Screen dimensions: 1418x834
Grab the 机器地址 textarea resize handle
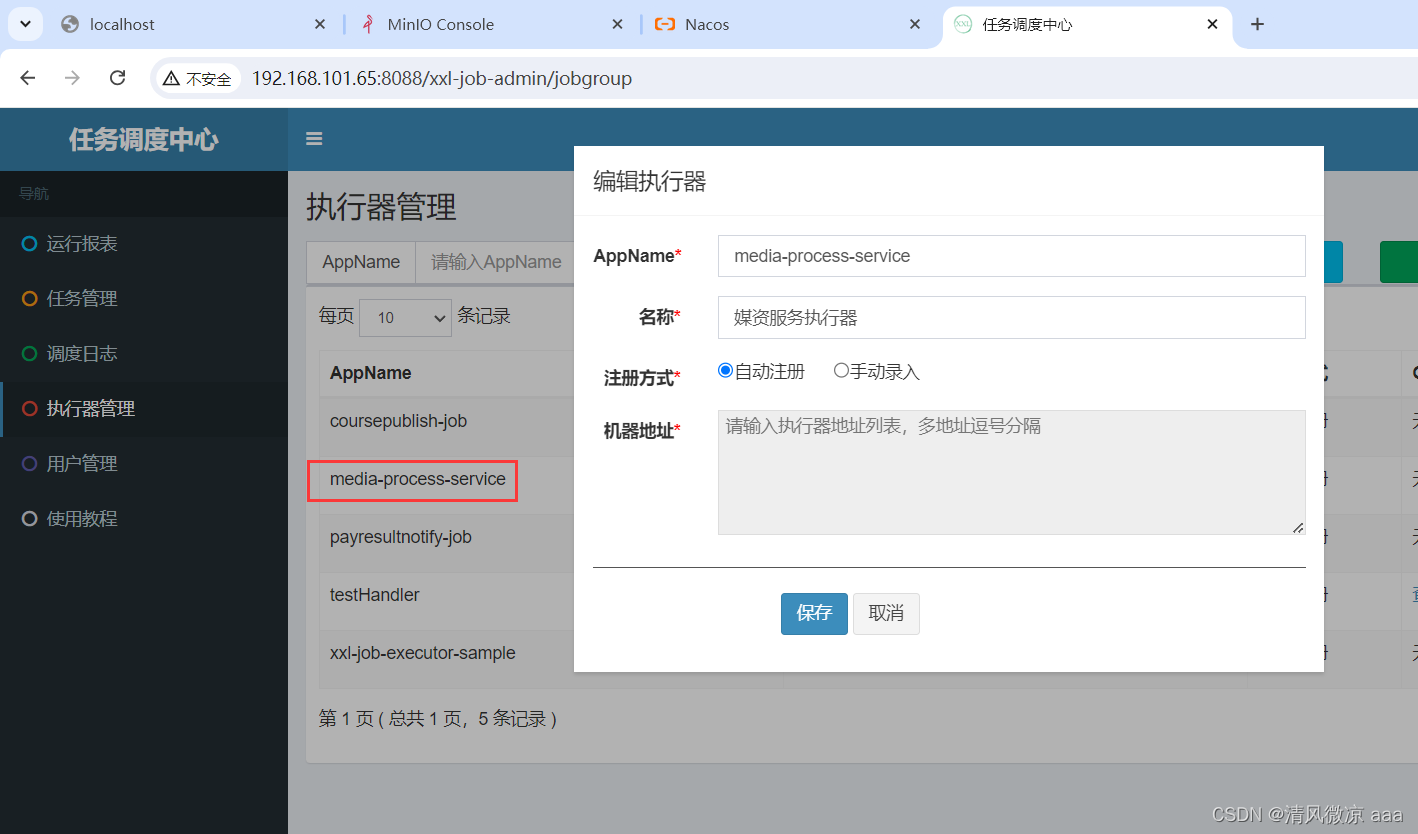pyautogui.click(x=1298, y=527)
